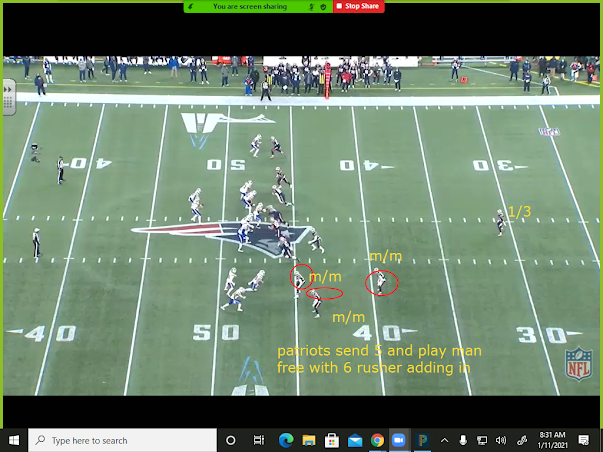The image size is (603, 452).
Task: Open Task View from the taskbar
Action: [x=258, y=440]
